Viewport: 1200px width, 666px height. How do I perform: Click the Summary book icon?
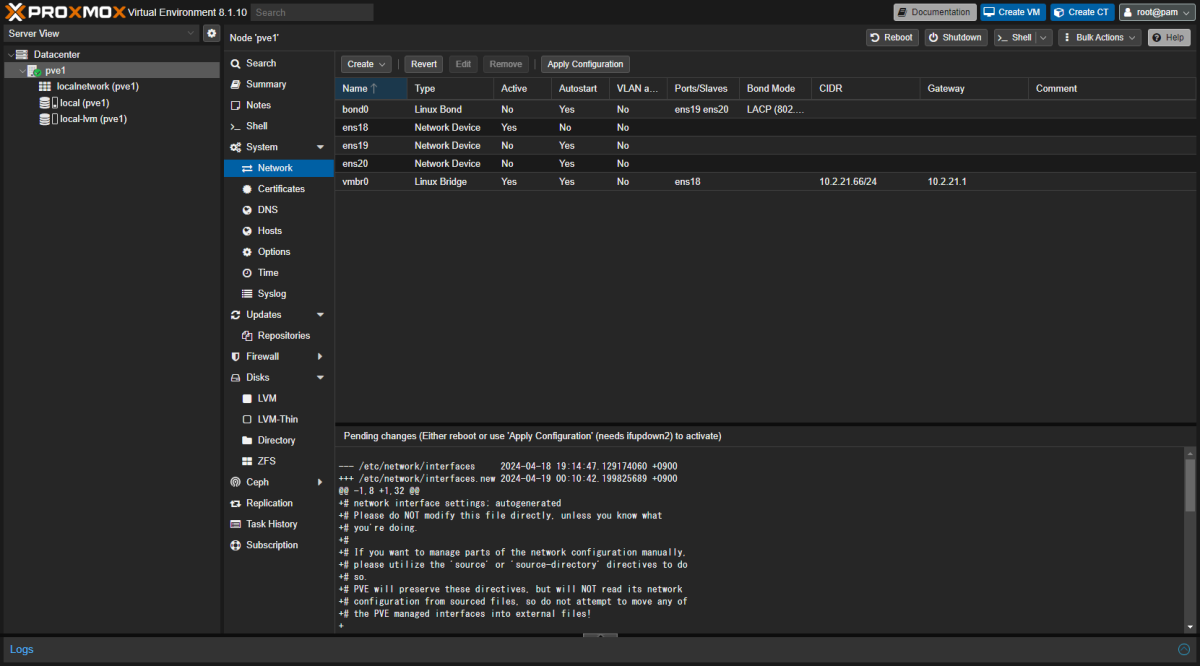coord(236,84)
